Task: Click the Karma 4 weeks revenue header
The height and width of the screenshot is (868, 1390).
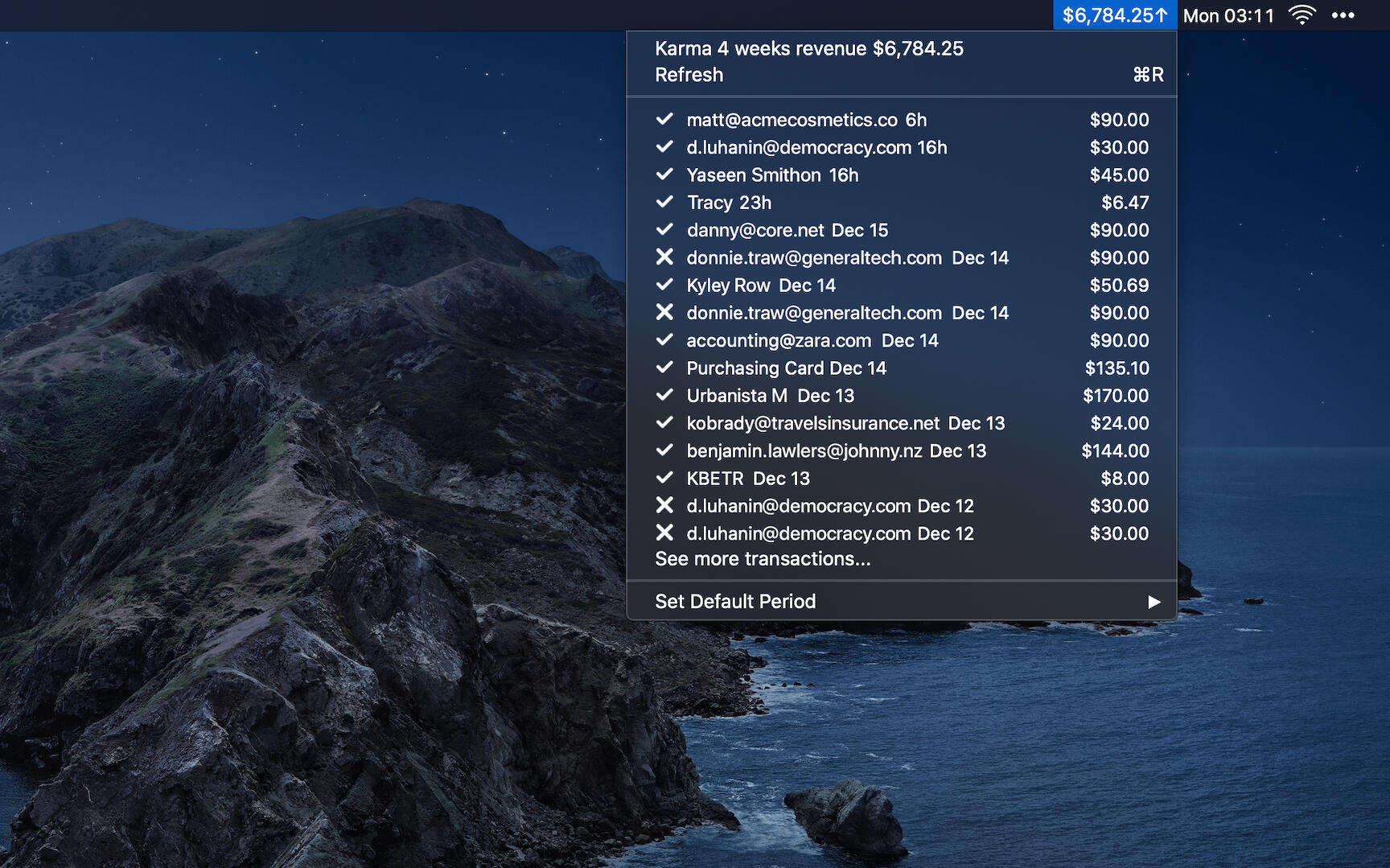Action: click(808, 48)
